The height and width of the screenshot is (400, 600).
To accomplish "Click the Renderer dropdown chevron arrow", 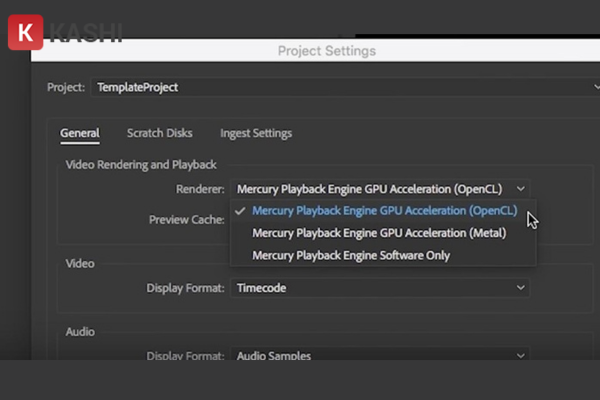I will point(520,189).
